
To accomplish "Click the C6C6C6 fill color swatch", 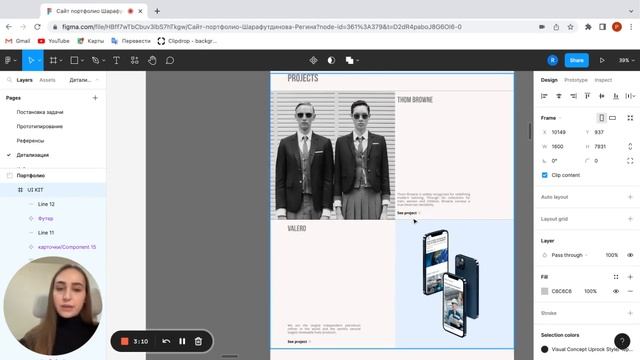I will pyautogui.click(x=544, y=291).
